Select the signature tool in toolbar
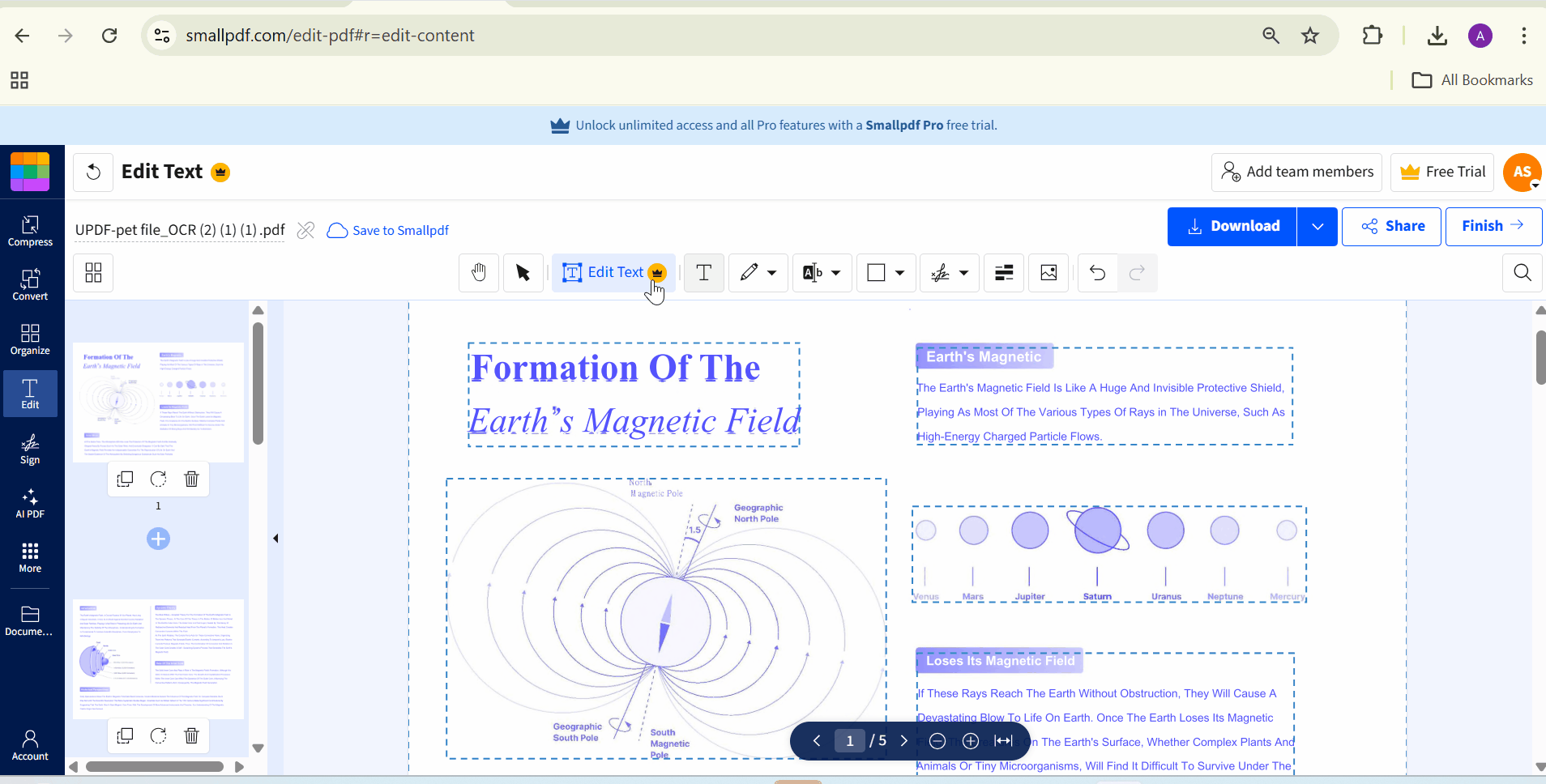The width and height of the screenshot is (1546, 784). tap(940, 273)
